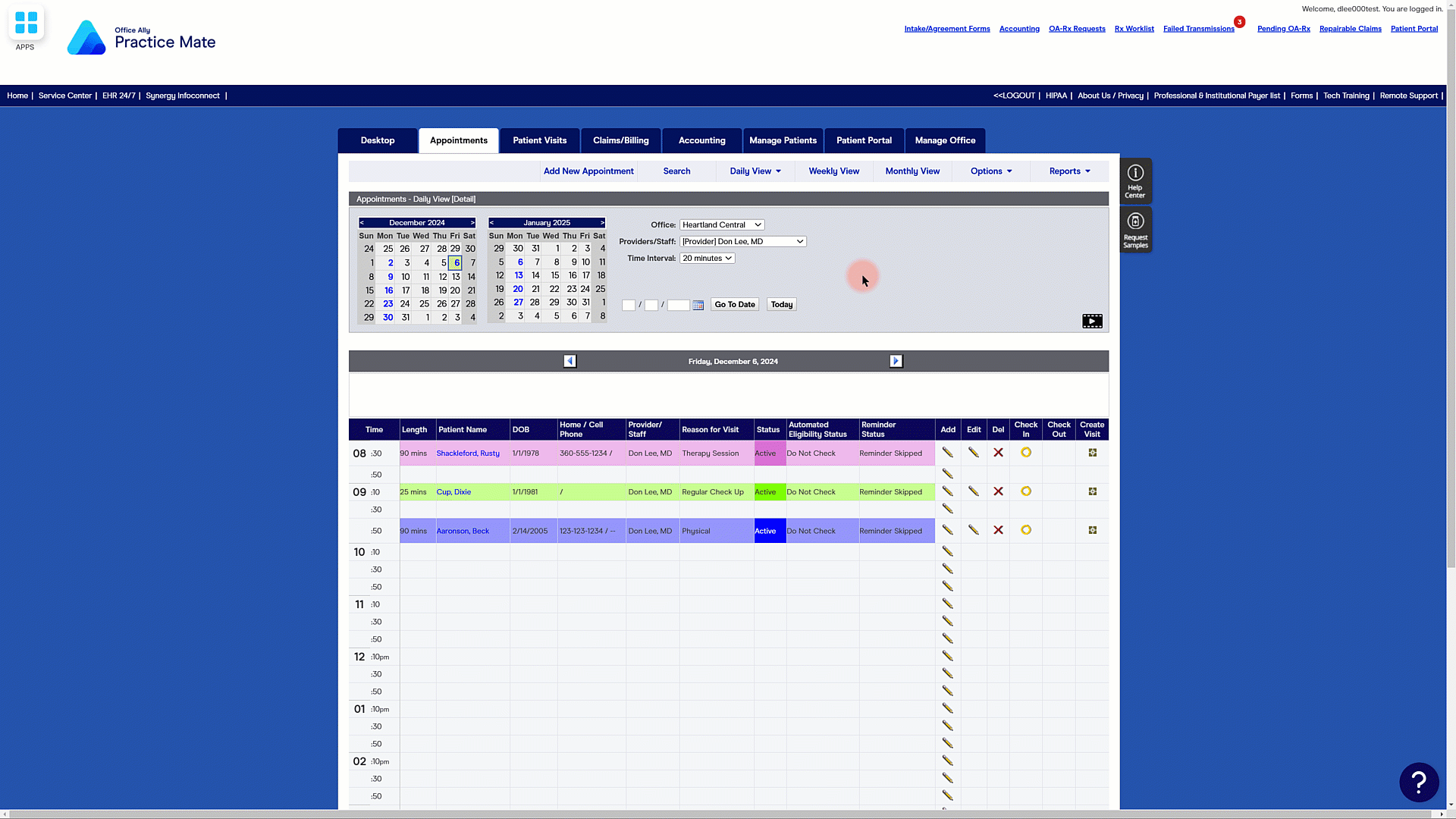Open the Reports menu

click(x=1069, y=171)
